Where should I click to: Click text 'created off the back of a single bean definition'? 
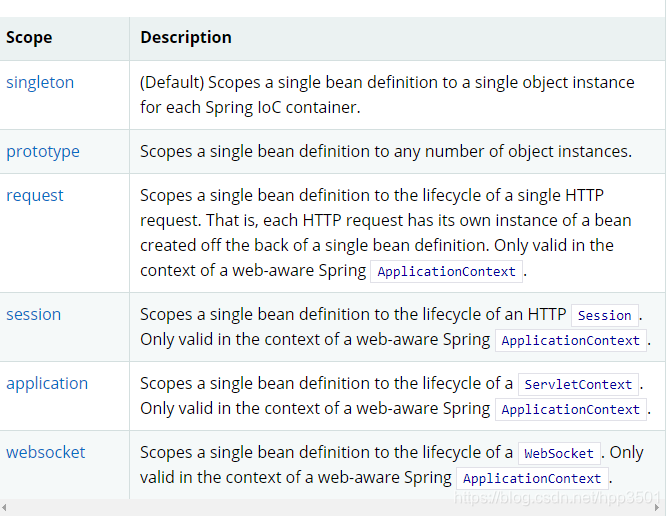[x=314, y=245]
